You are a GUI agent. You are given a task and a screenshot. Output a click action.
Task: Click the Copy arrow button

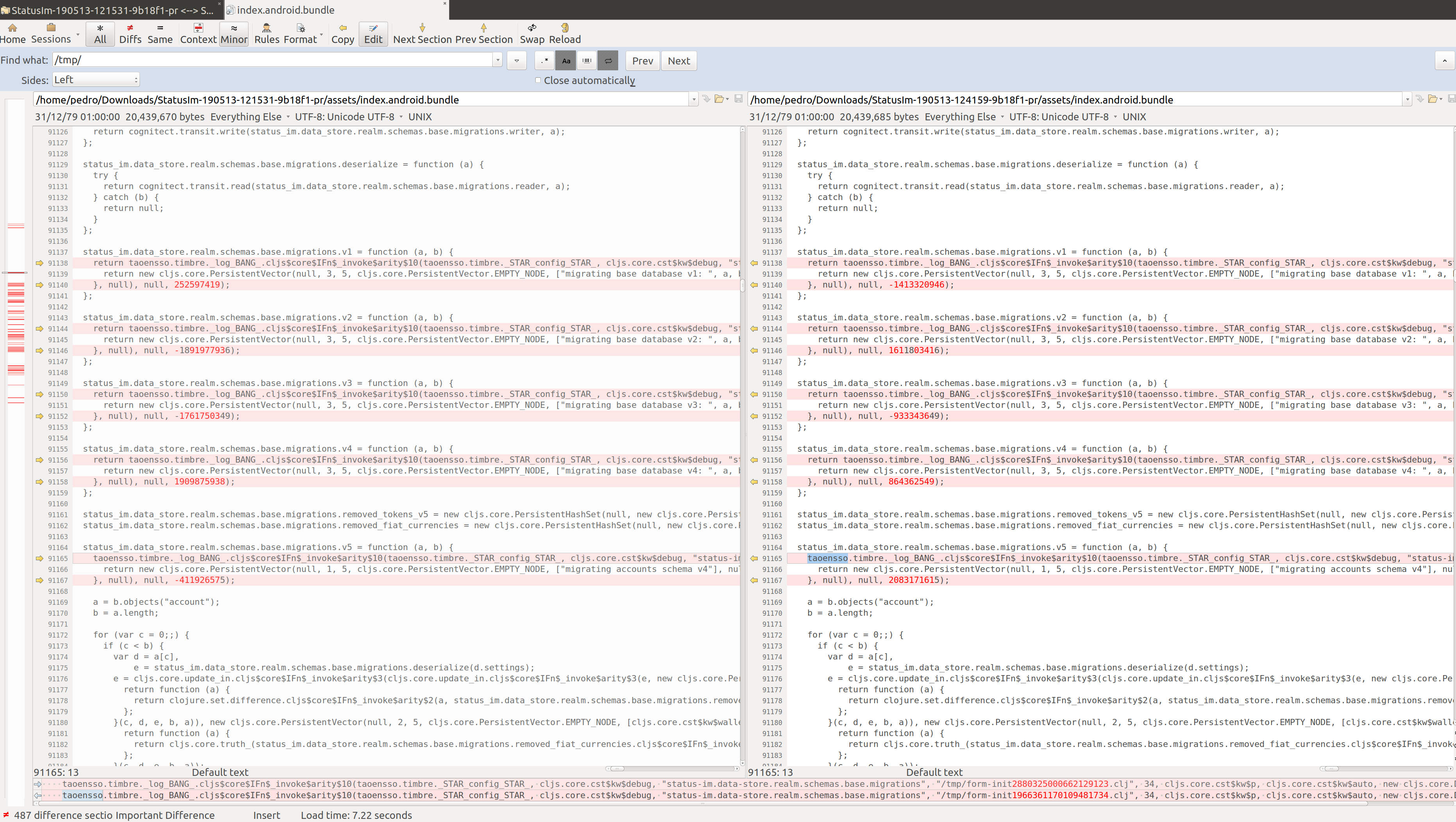tap(343, 34)
